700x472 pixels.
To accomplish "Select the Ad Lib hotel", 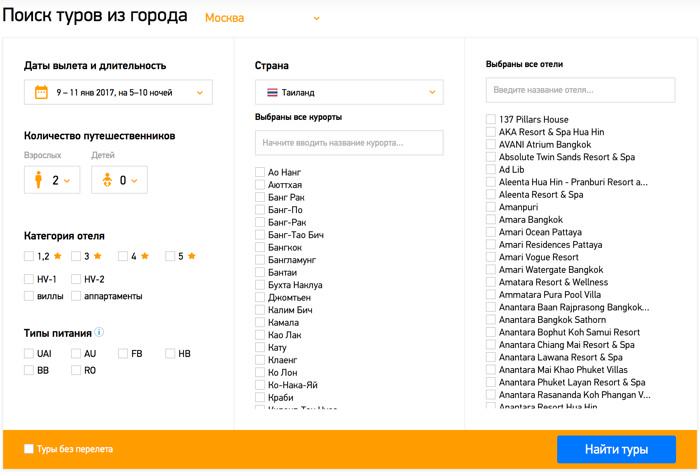I will 491,169.
